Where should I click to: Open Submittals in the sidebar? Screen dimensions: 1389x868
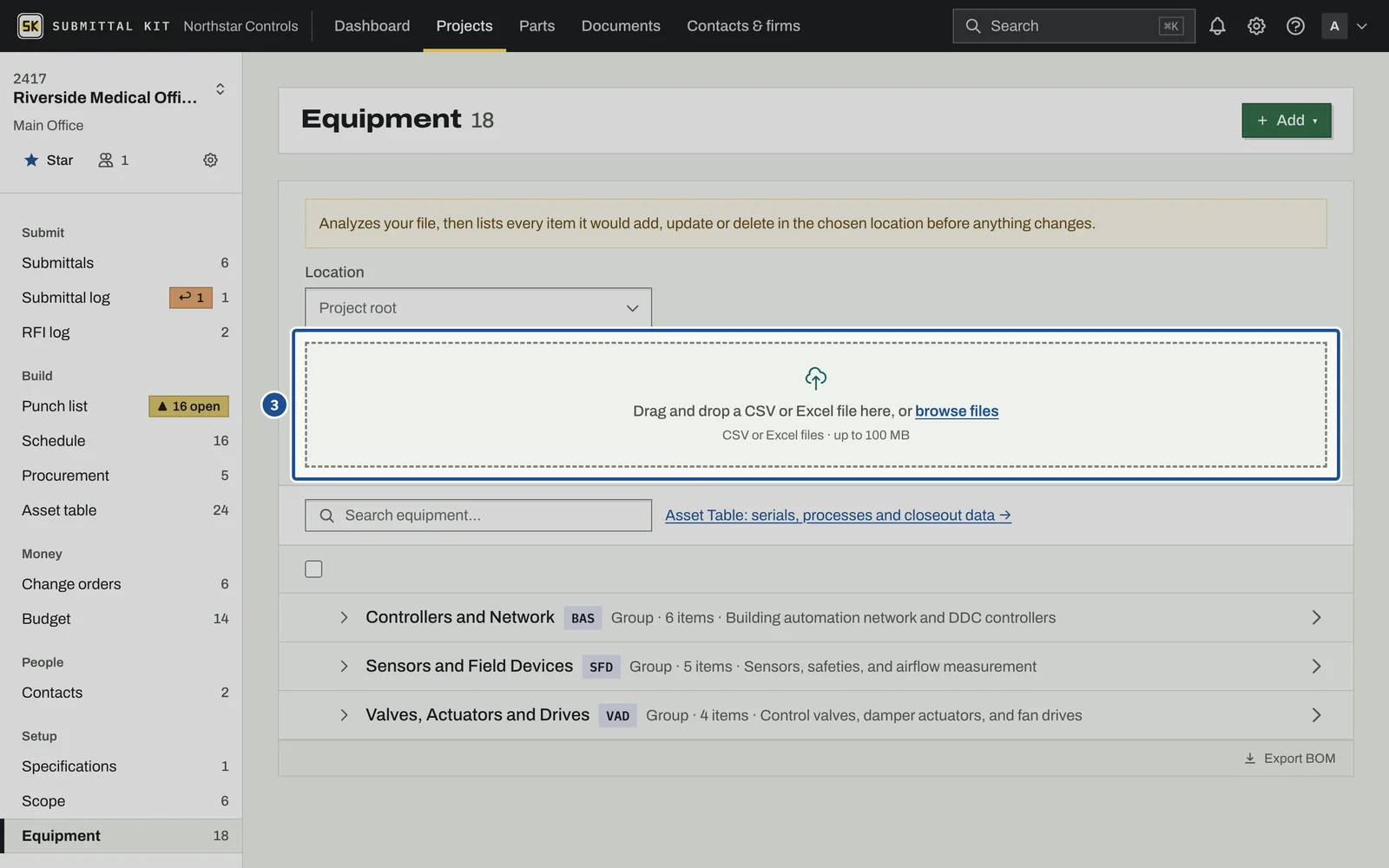tap(122, 263)
